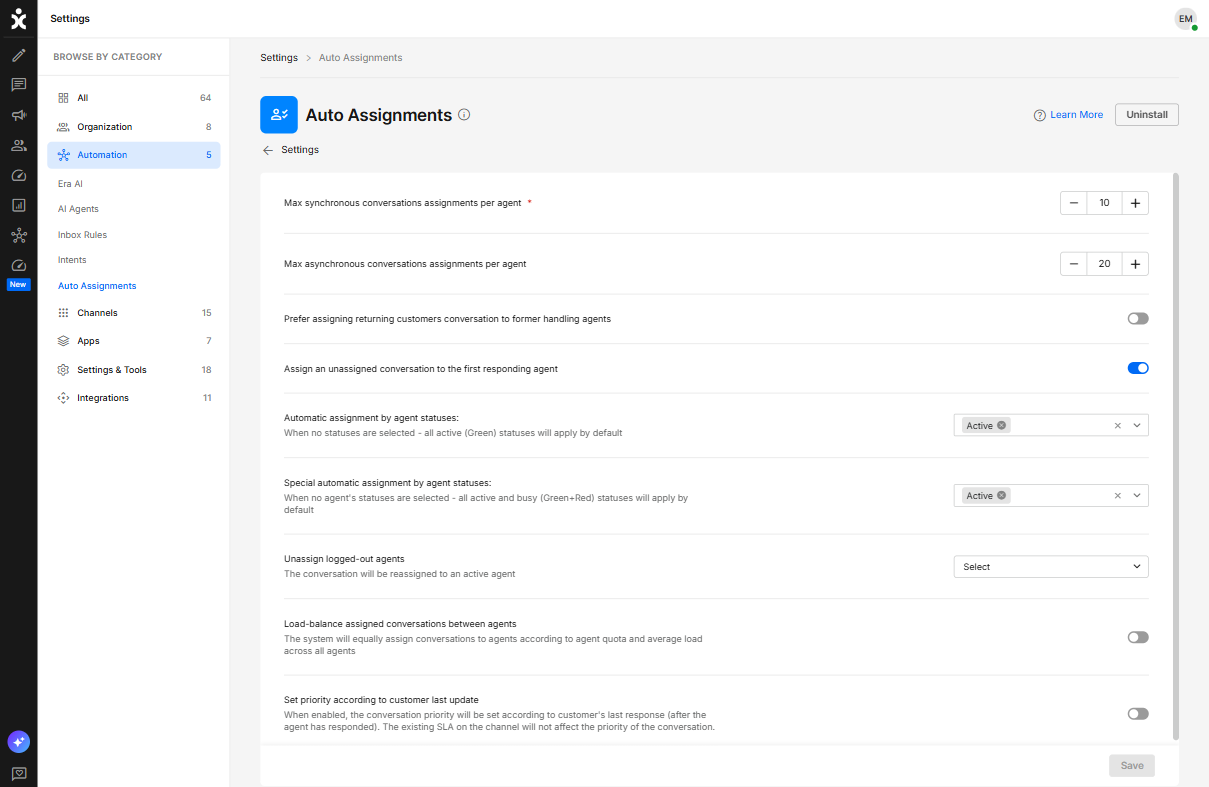Click the info icon beside Auto Assignments title
The height and width of the screenshot is (787, 1209).
click(x=464, y=115)
